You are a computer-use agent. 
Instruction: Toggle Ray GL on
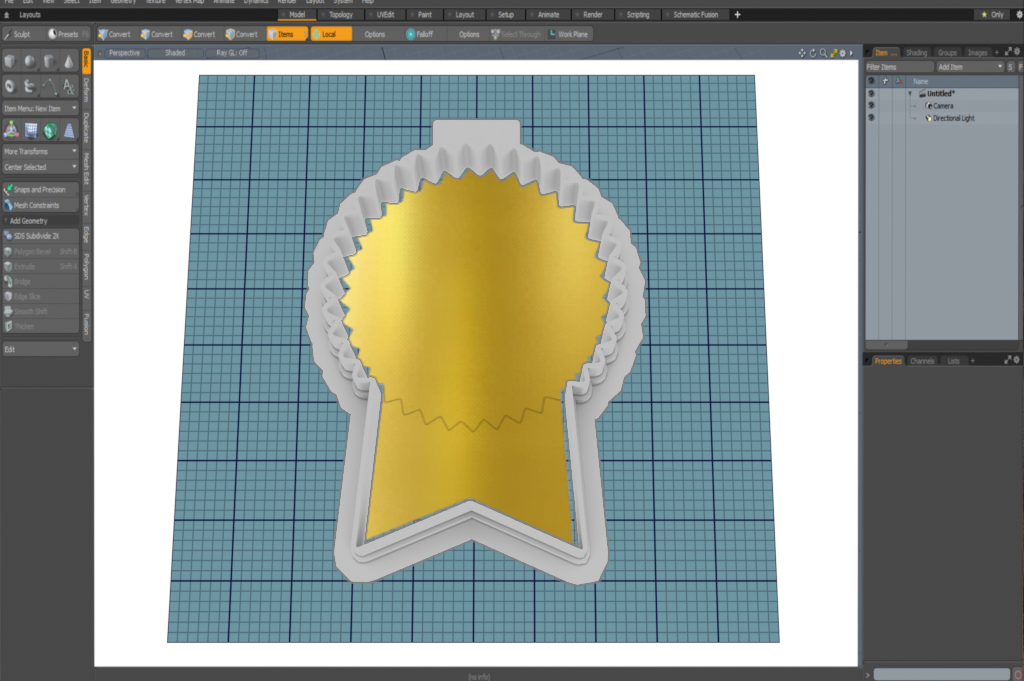232,53
